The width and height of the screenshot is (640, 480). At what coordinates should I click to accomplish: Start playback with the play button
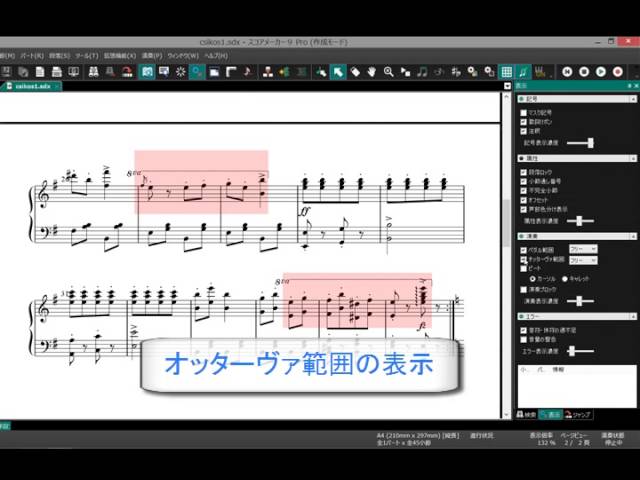click(601, 72)
